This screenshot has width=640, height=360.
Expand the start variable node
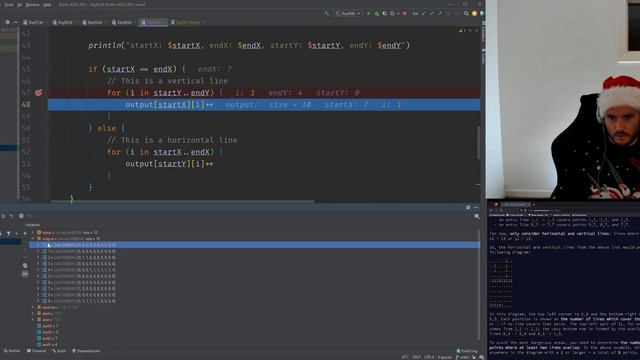tap(33, 313)
